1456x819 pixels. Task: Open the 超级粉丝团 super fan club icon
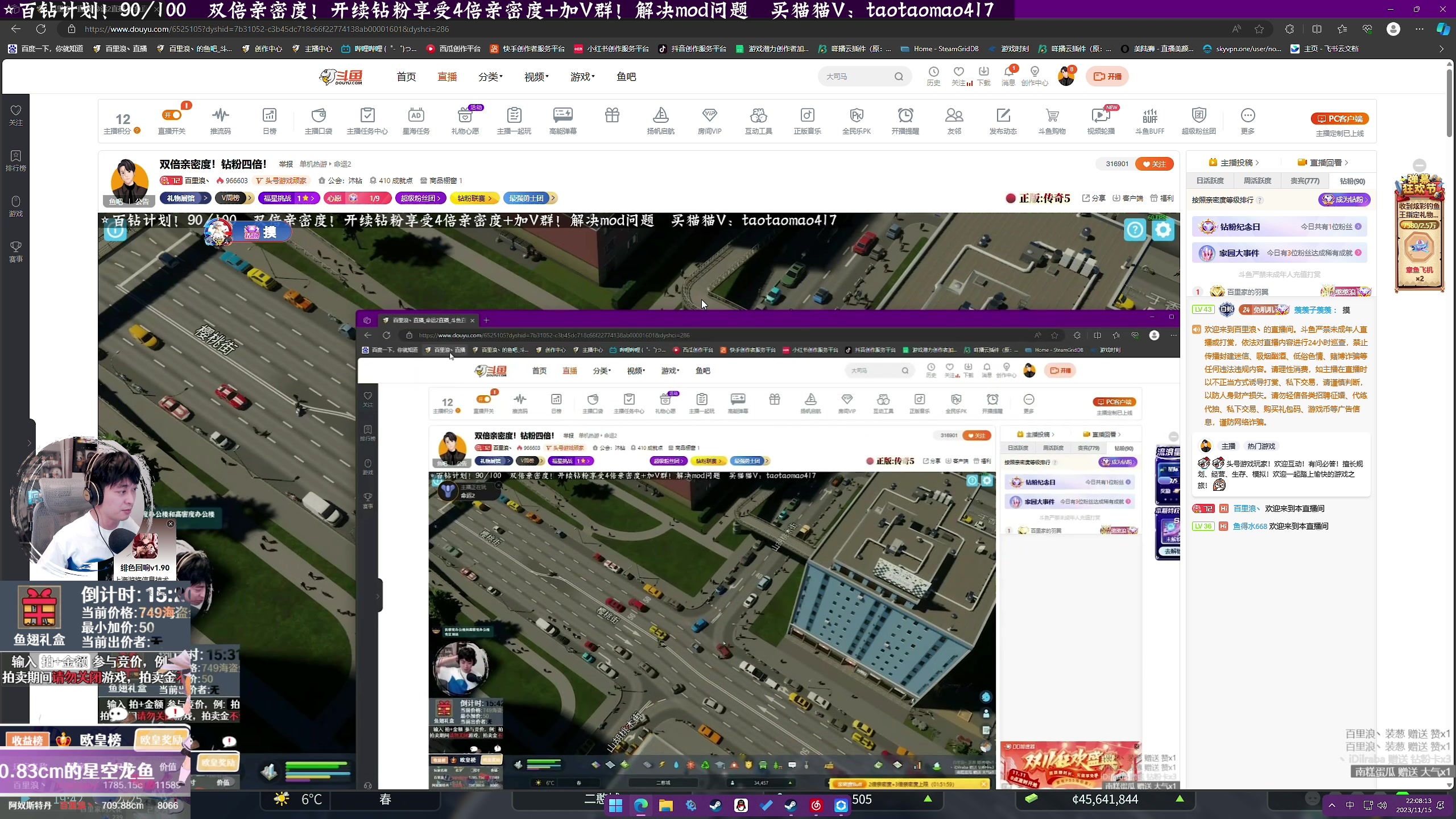(x=1199, y=121)
